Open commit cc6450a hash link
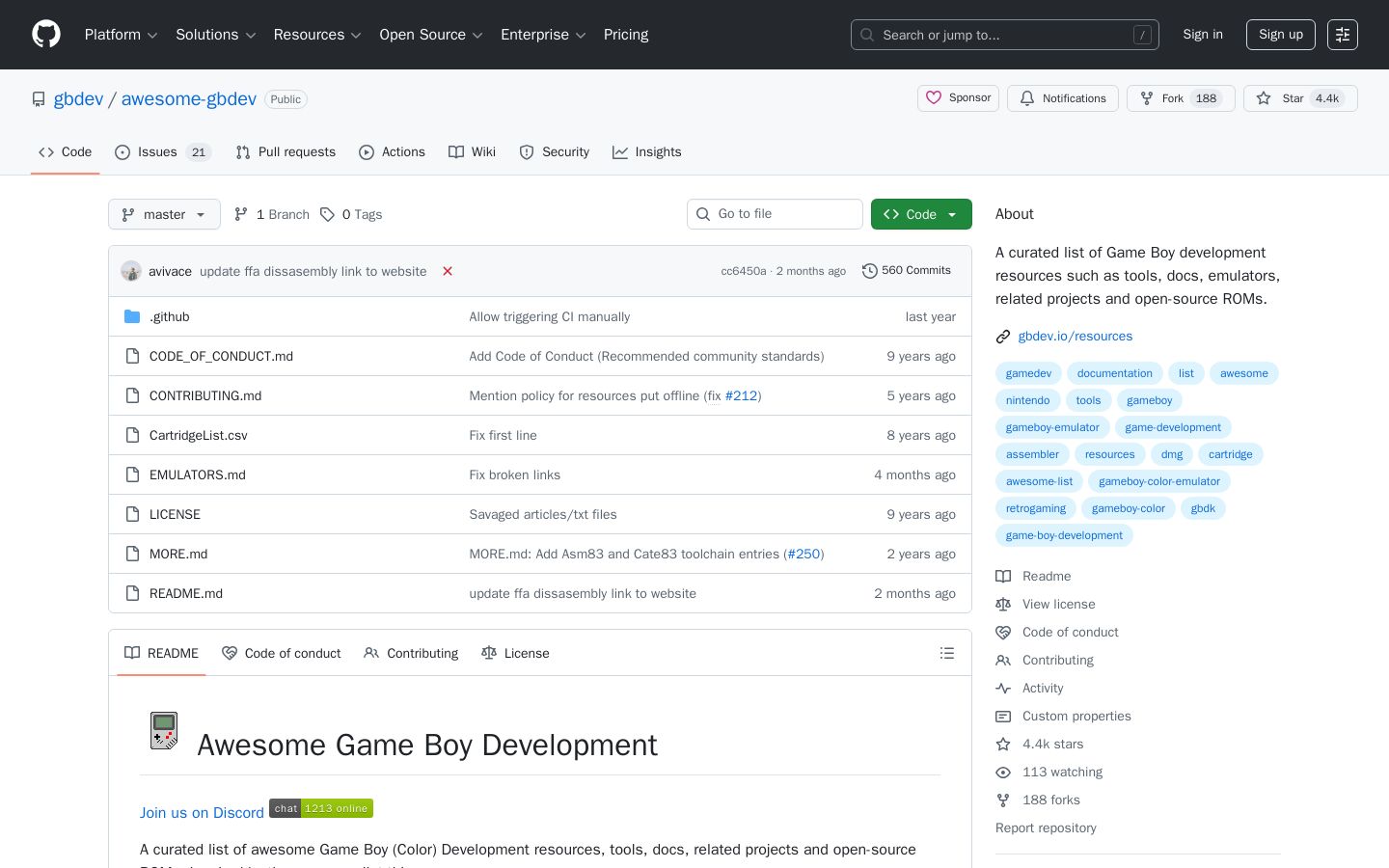Image resolution: width=1389 pixels, height=868 pixels. [x=744, y=271]
